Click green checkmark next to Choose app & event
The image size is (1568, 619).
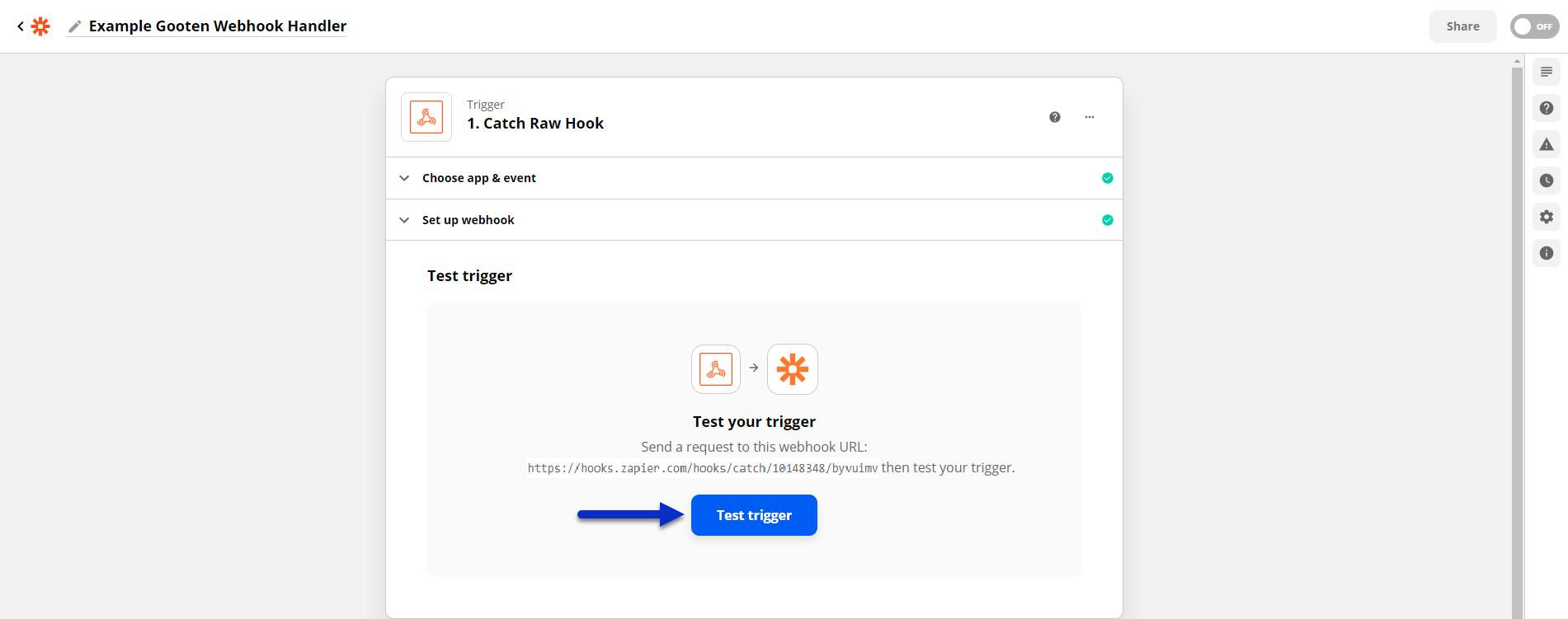tap(1108, 178)
